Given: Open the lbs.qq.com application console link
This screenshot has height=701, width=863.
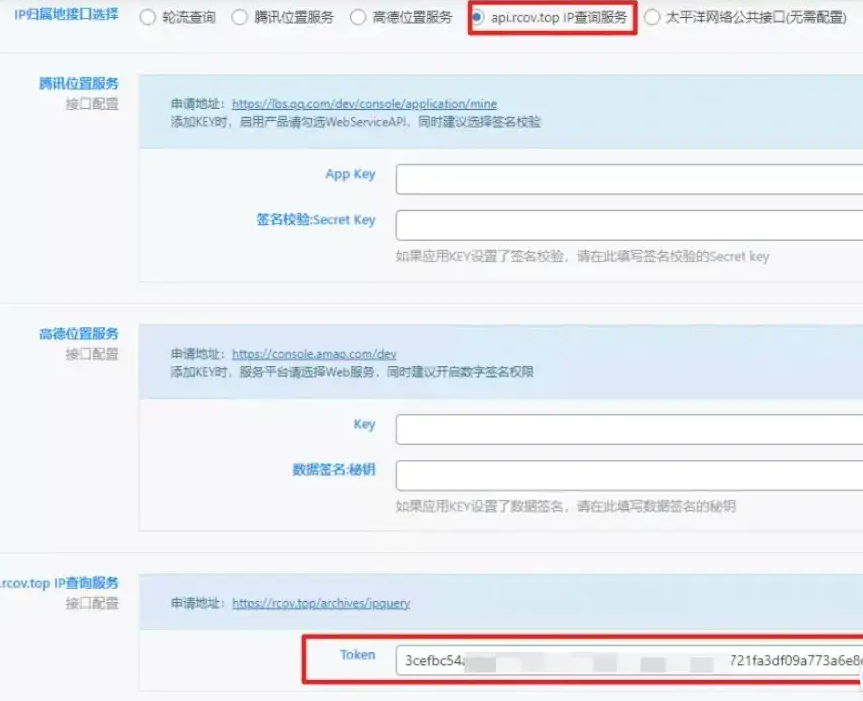Looking at the screenshot, I should point(364,104).
